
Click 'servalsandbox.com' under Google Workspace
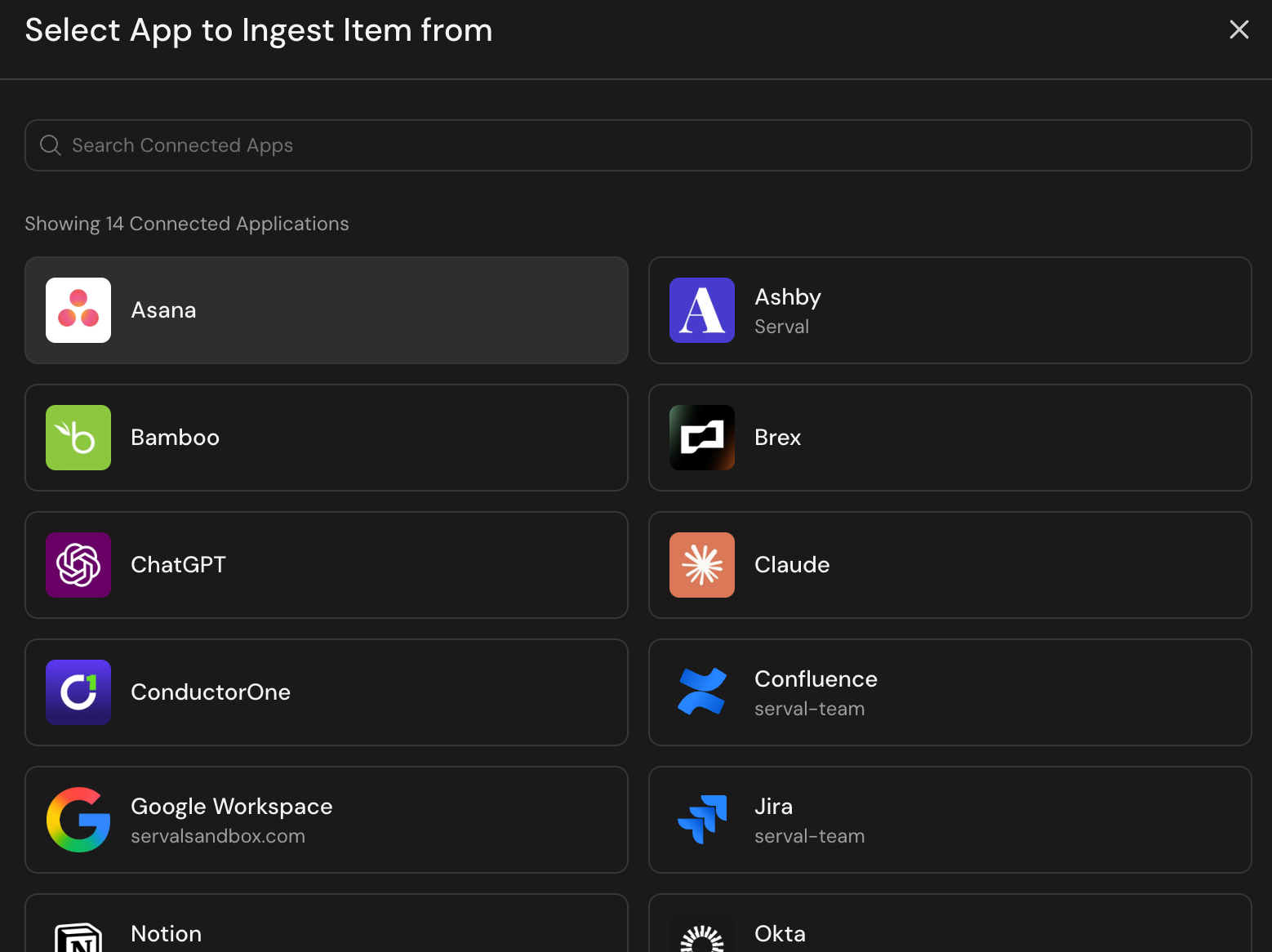[218, 836]
